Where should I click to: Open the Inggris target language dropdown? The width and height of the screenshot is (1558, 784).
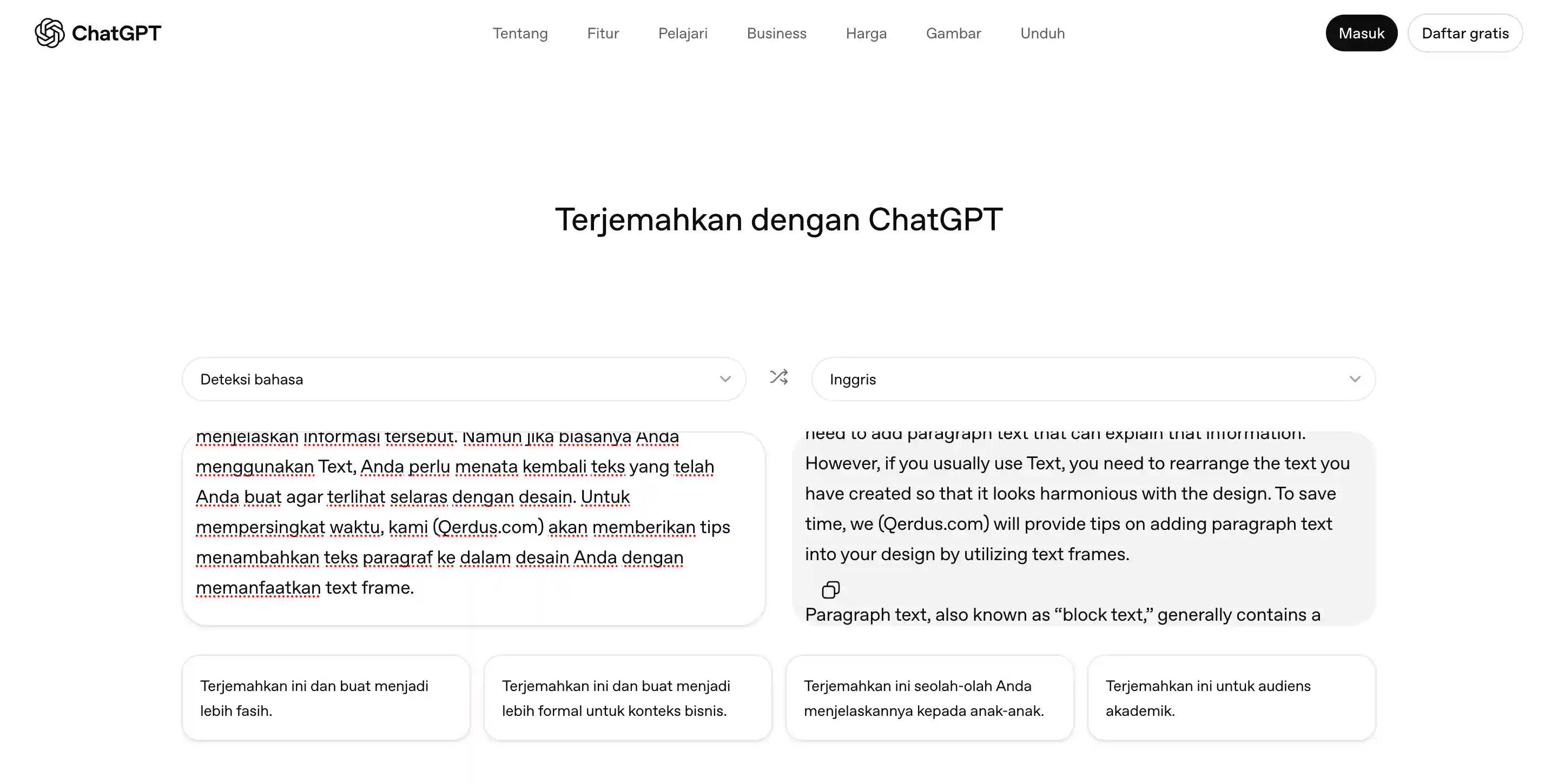click(1093, 379)
